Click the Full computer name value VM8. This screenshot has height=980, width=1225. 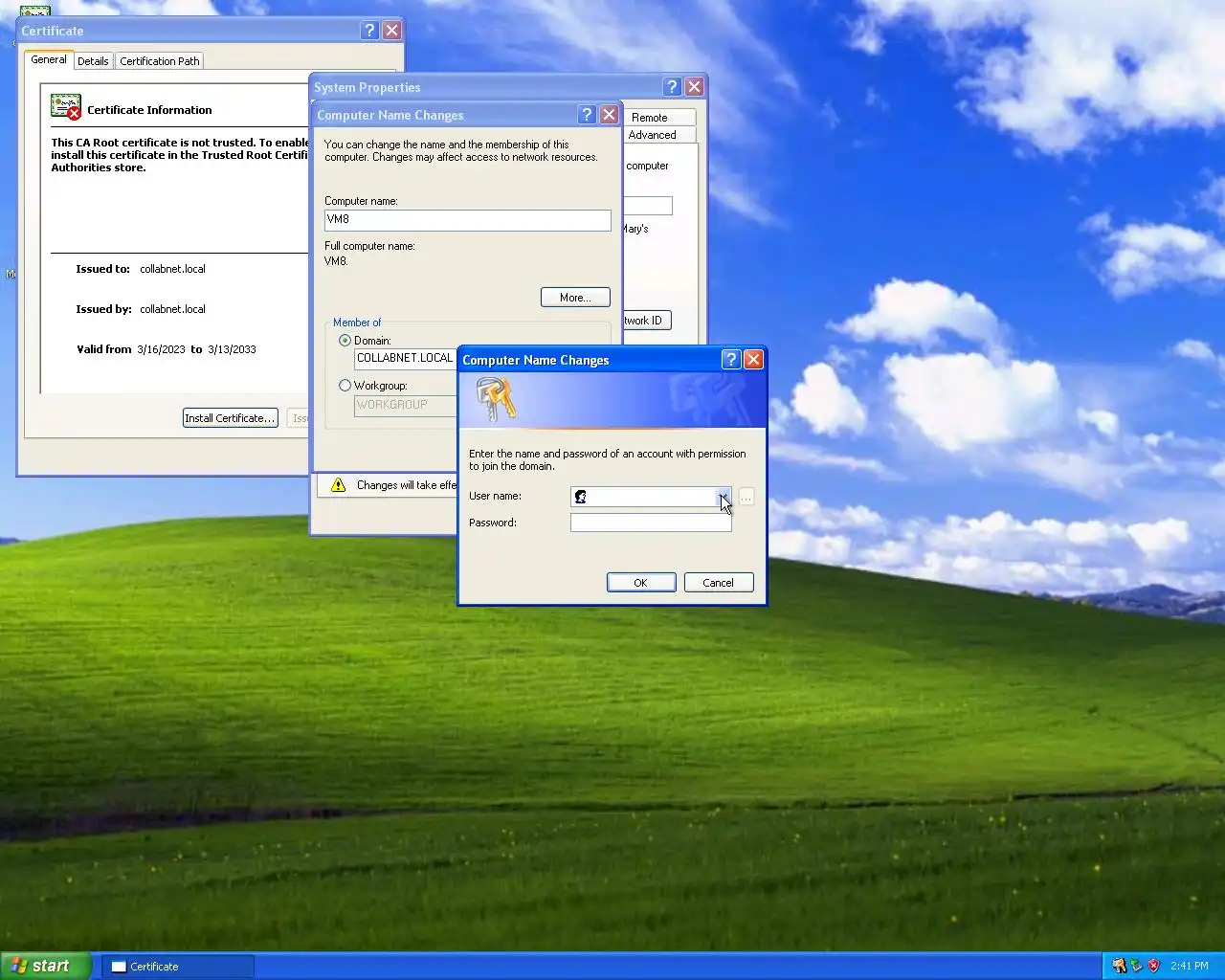pyautogui.click(x=336, y=260)
